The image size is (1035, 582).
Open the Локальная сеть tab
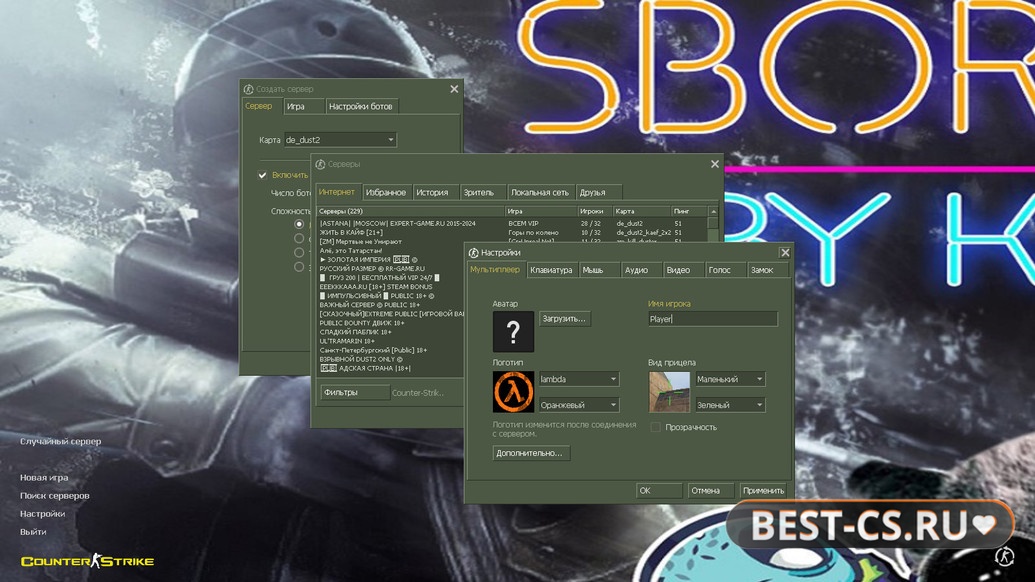coord(540,192)
